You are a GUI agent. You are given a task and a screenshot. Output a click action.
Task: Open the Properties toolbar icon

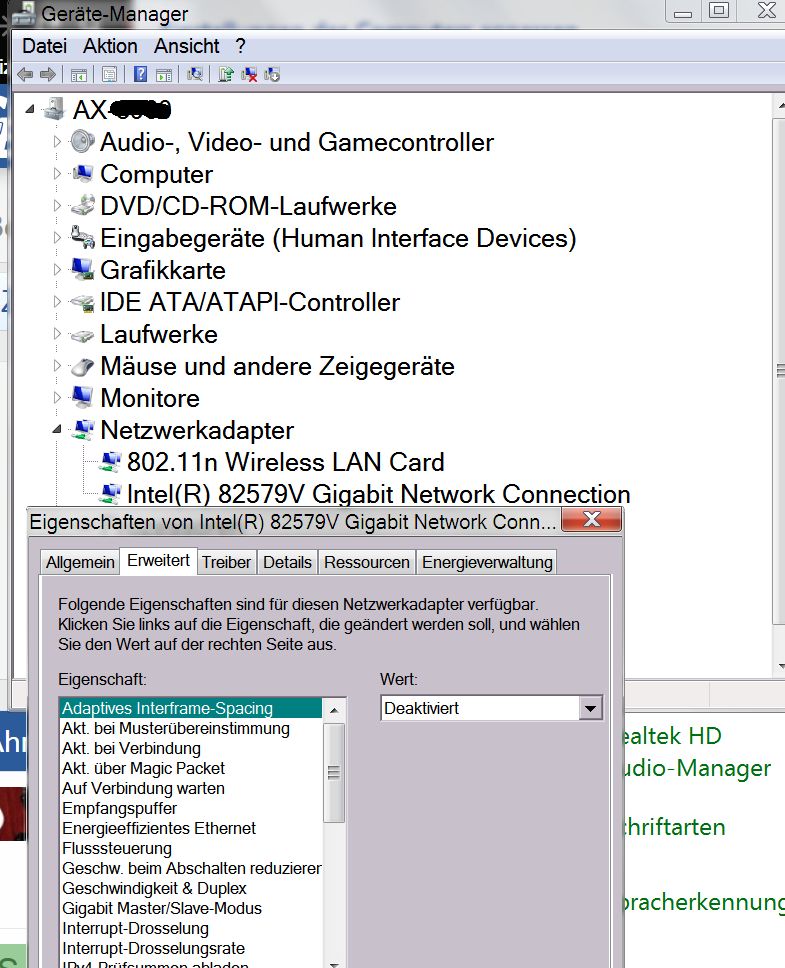point(109,75)
